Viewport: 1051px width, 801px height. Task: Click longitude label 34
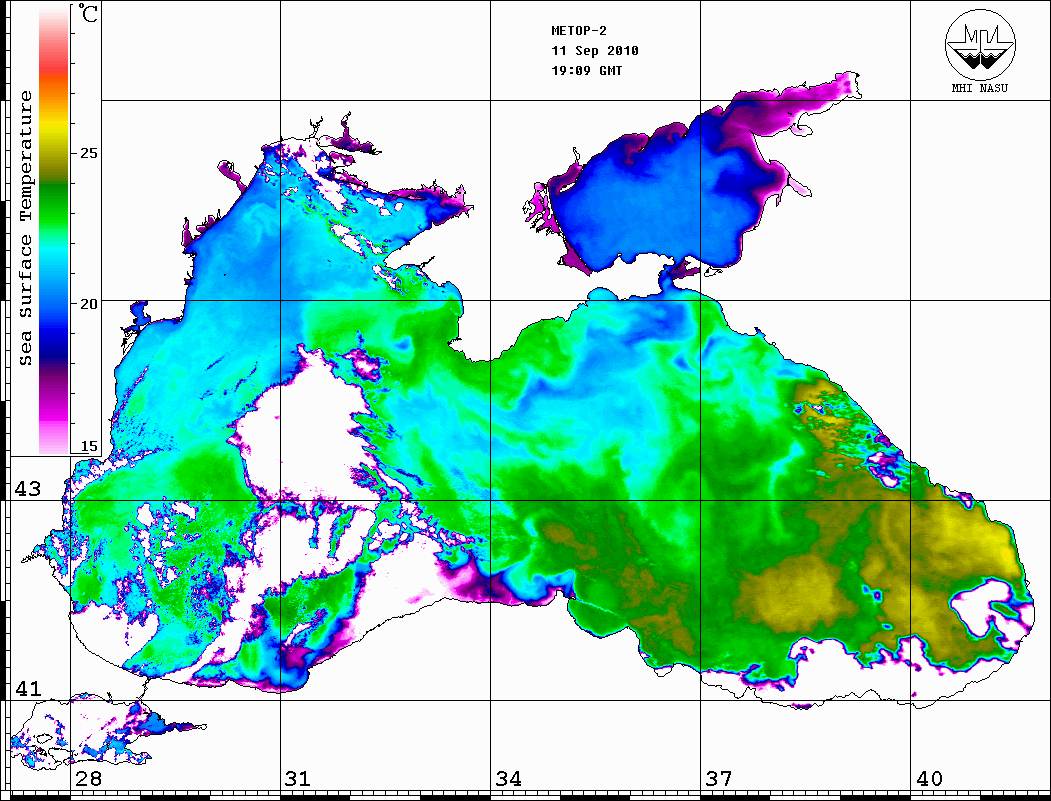tap(508, 779)
